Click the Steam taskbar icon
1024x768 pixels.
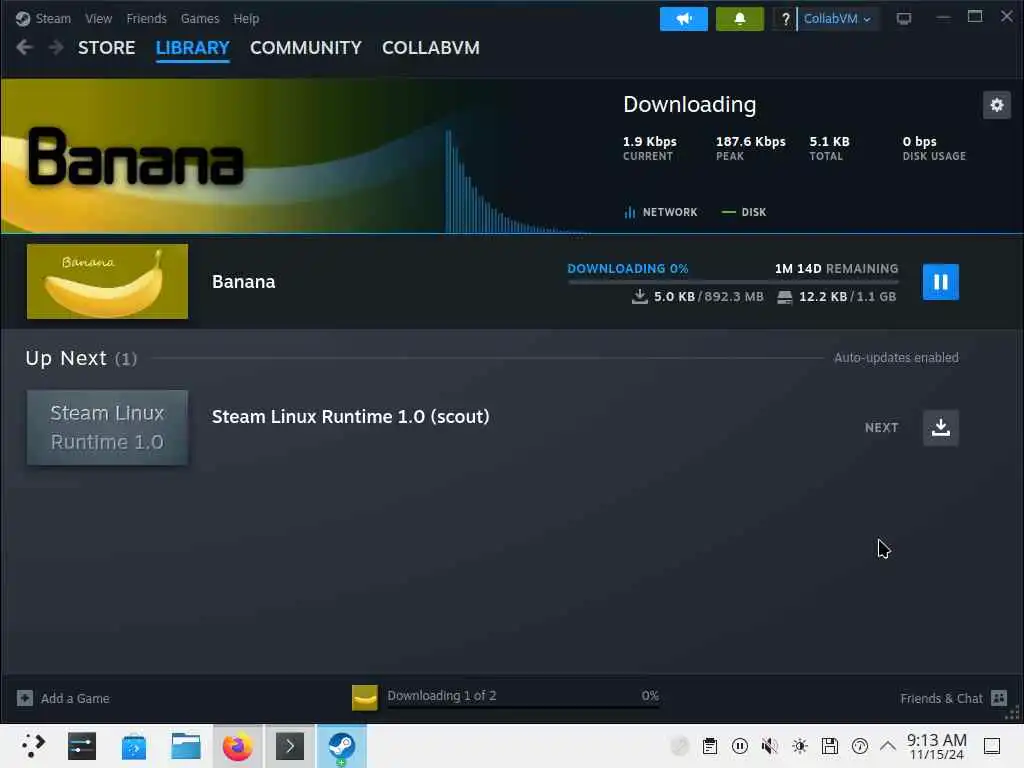pos(342,746)
